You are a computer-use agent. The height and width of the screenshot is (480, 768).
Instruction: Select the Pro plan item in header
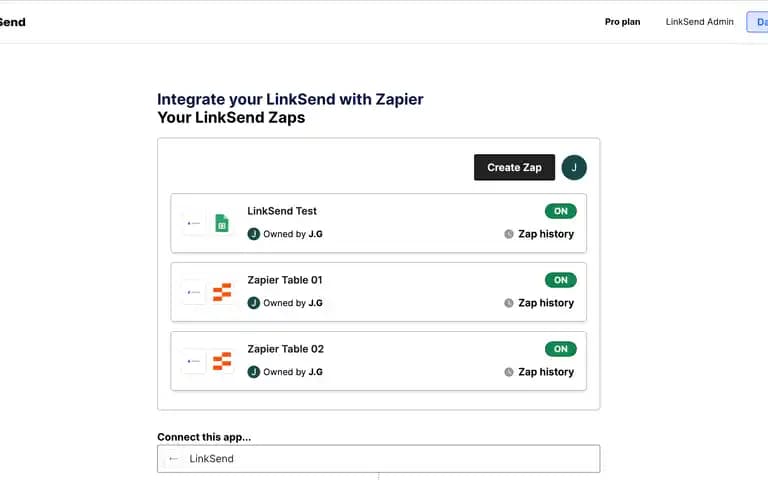pyautogui.click(x=623, y=22)
